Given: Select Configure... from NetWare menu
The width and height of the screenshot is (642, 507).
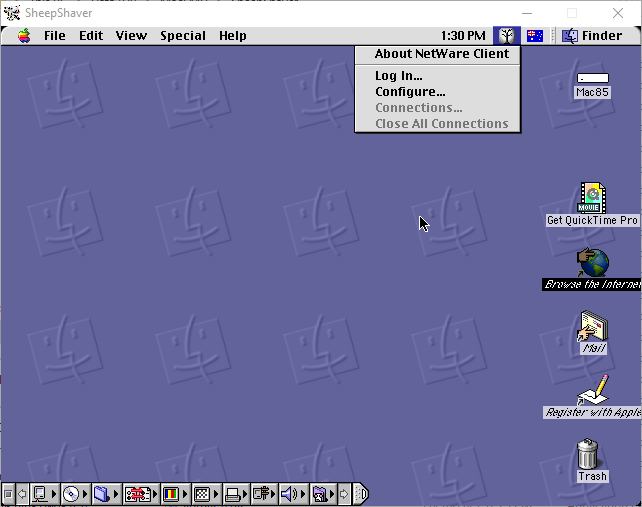Looking at the screenshot, I should pyautogui.click(x=438, y=92).
